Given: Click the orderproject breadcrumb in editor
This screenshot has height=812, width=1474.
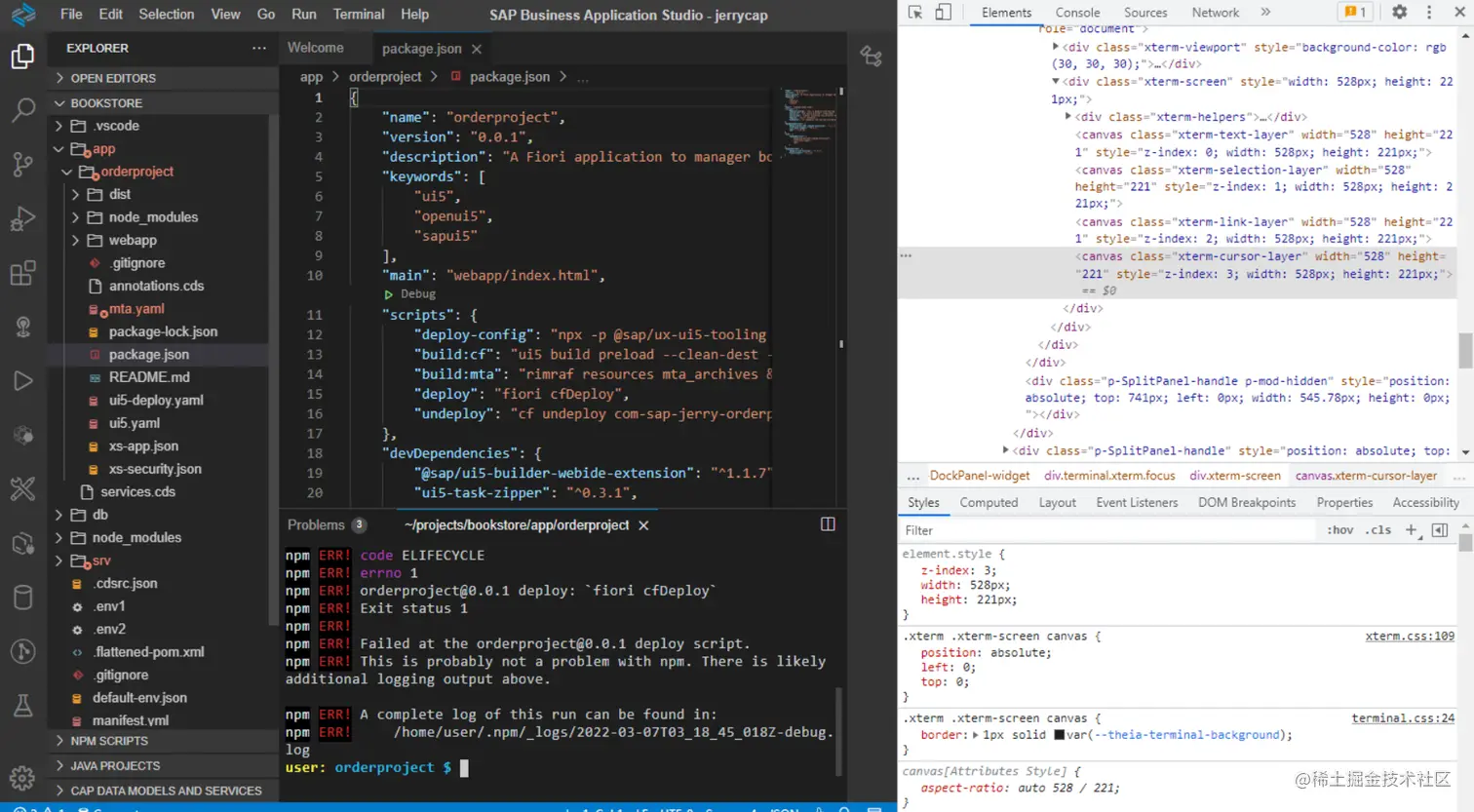Looking at the screenshot, I should [385, 77].
